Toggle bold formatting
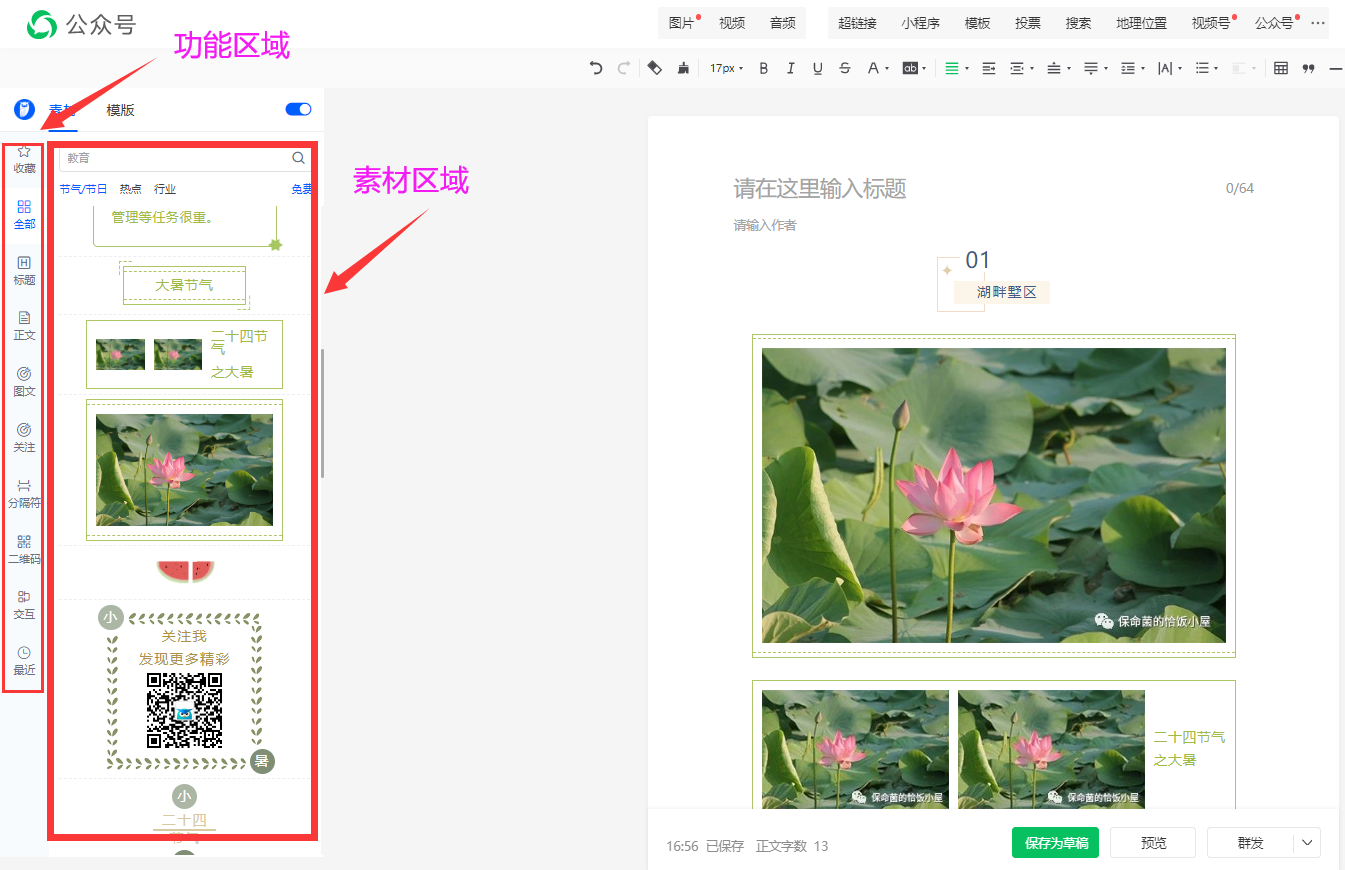Screen dimensions: 1345x870 tap(764, 68)
